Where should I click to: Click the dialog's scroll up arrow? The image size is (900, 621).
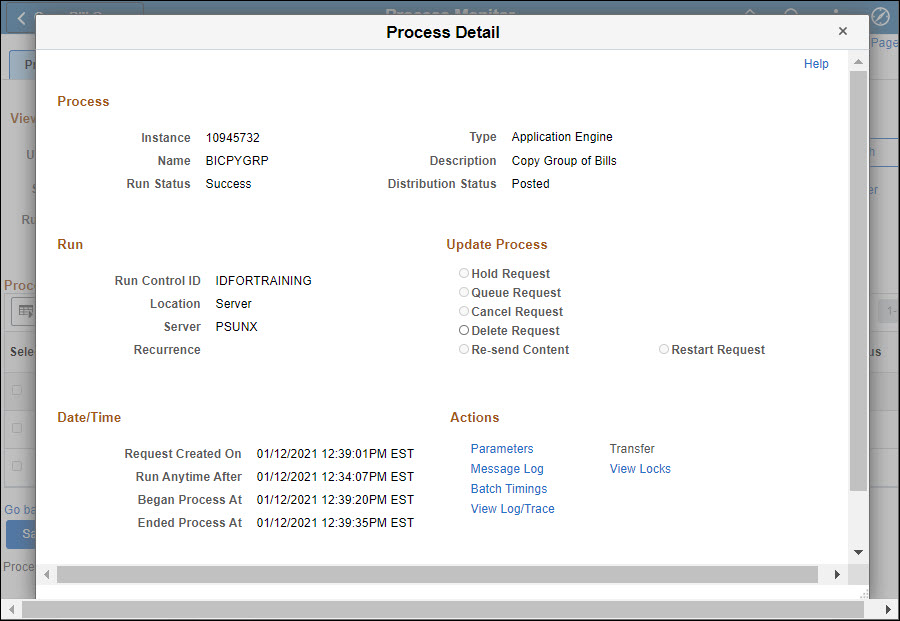coord(858,62)
